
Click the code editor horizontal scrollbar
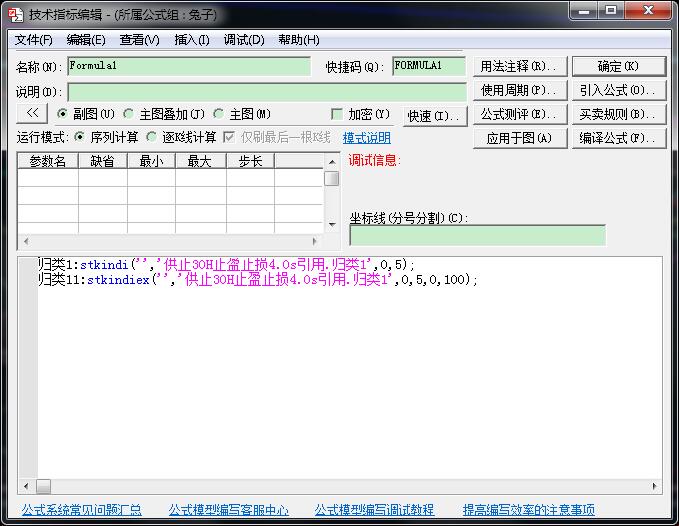[x=340, y=487]
